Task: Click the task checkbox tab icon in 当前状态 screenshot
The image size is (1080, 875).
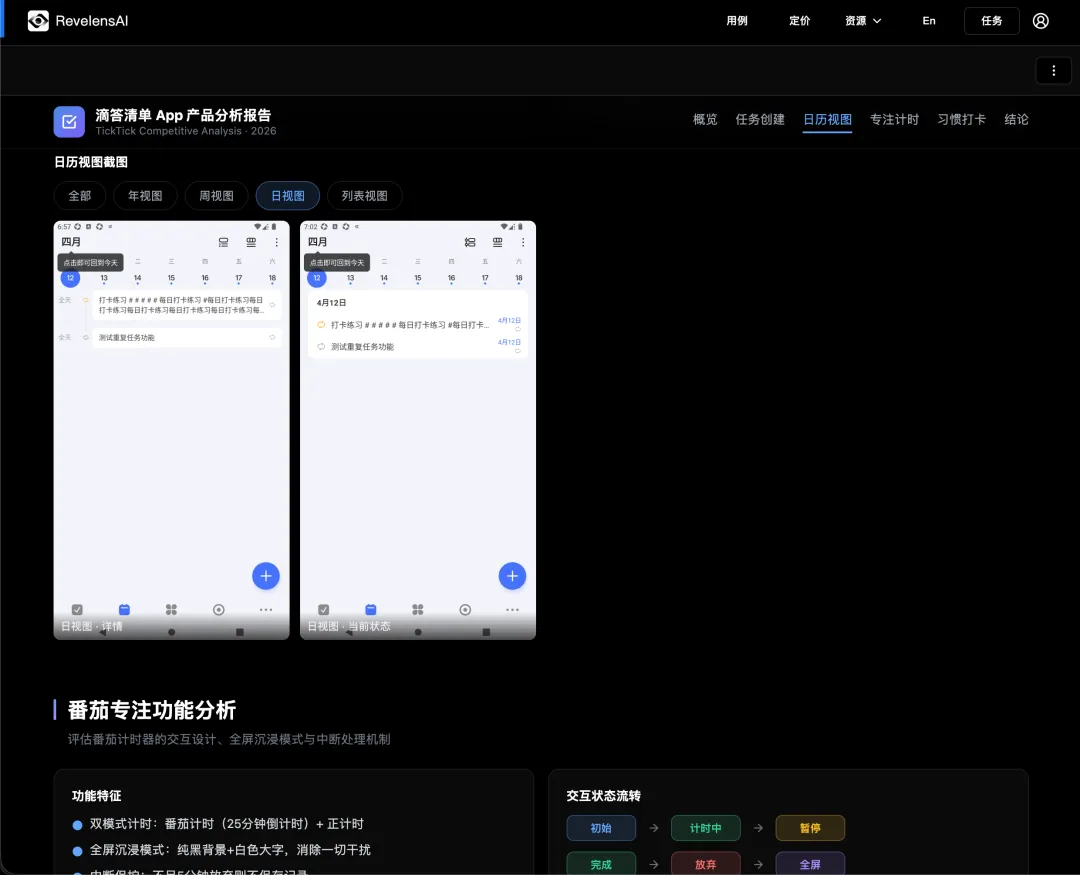Action: click(324, 610)
